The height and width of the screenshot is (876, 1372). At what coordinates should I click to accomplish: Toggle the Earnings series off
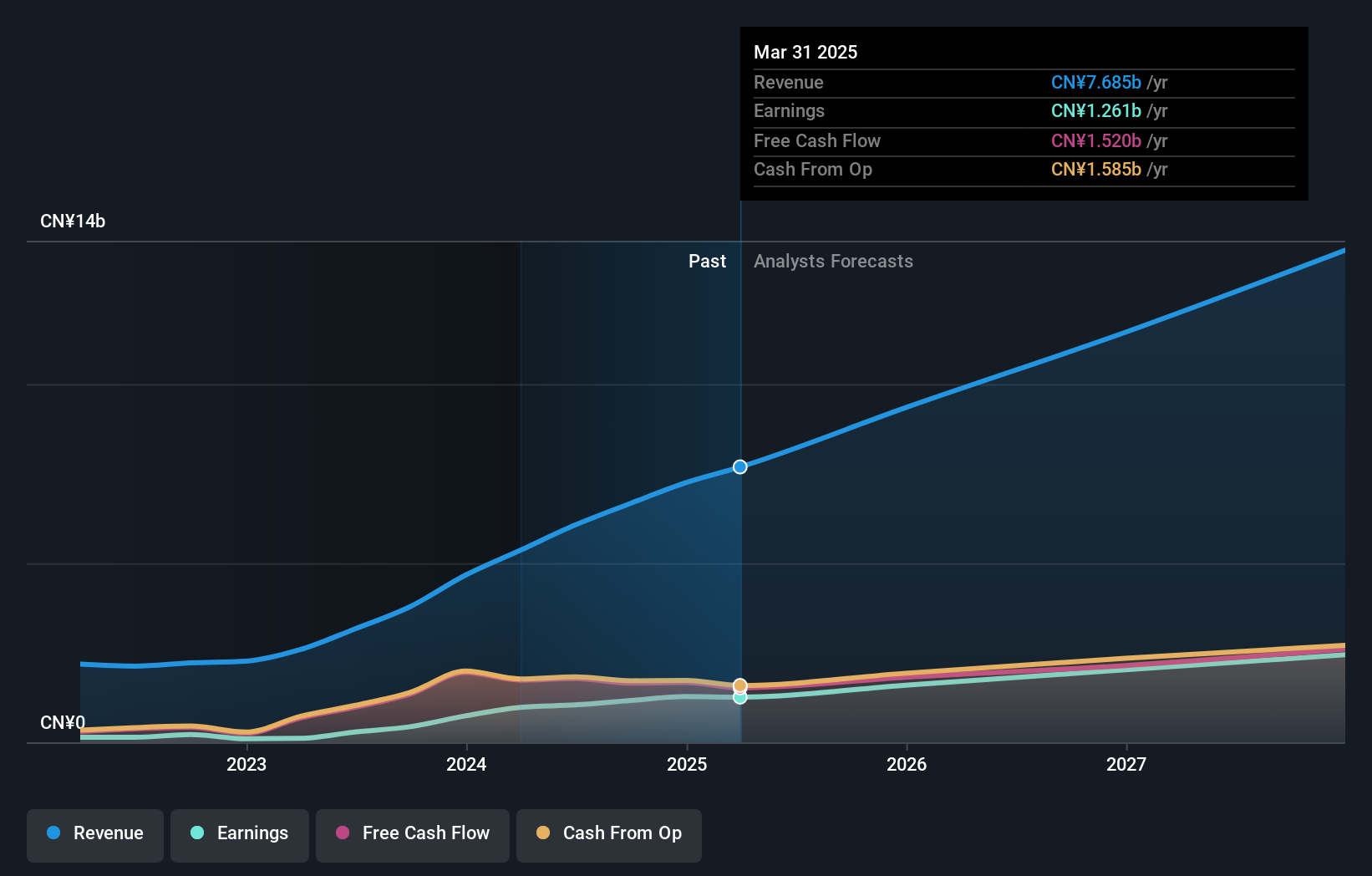click(x=240, y=833)
